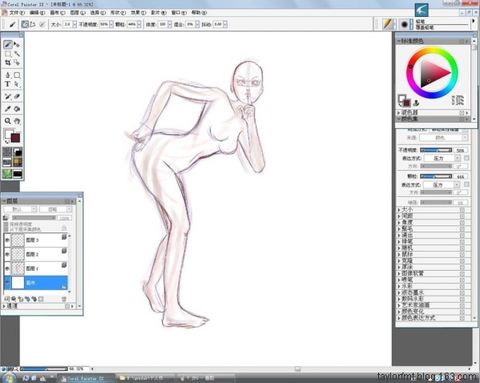The height and width of the screenshot is (383, 480).
Task: Adjust the 不透明度 slider in brush controls
Action: [x=436, y=150]
